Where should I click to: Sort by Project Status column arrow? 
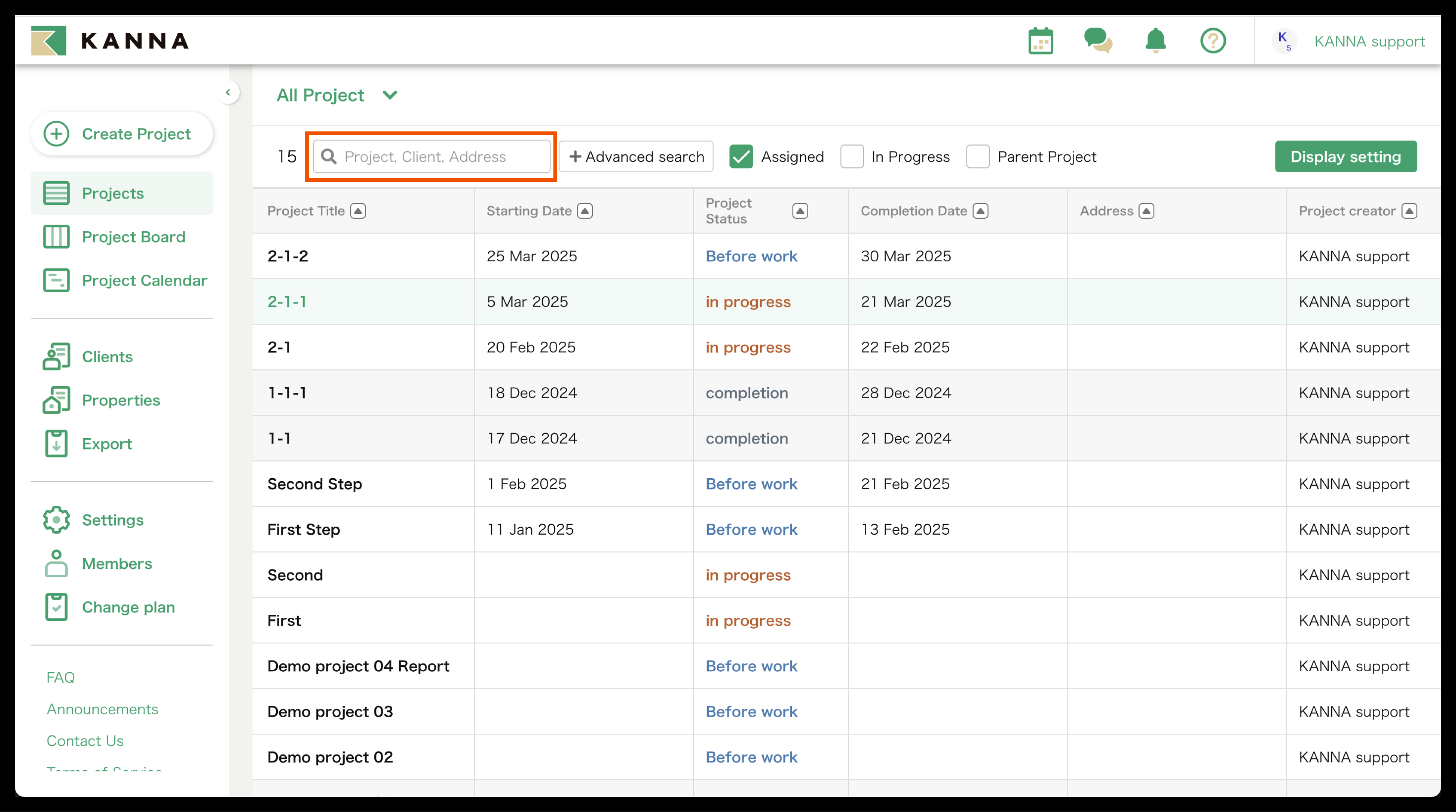[800, 211]
